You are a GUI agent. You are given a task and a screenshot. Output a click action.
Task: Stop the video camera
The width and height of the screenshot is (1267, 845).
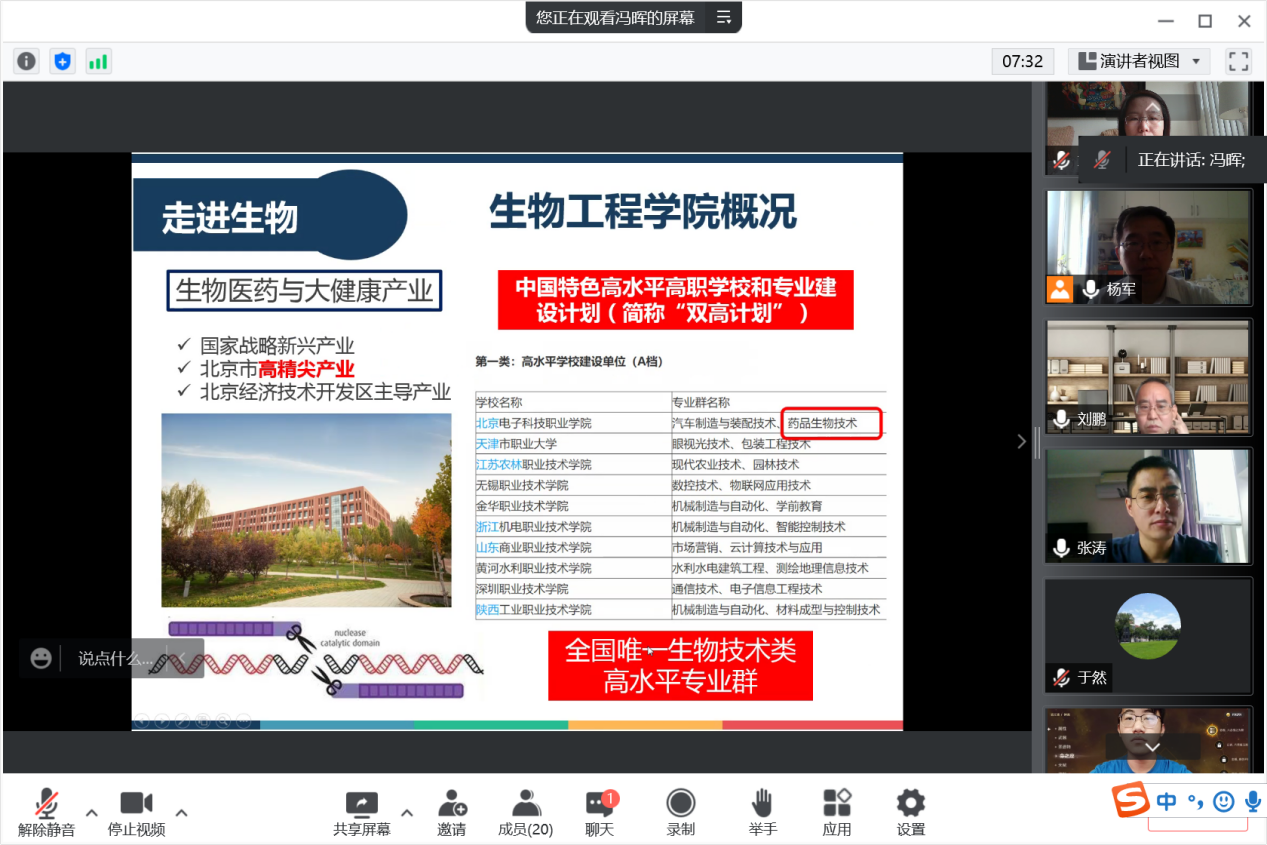[x=136, y=812]
